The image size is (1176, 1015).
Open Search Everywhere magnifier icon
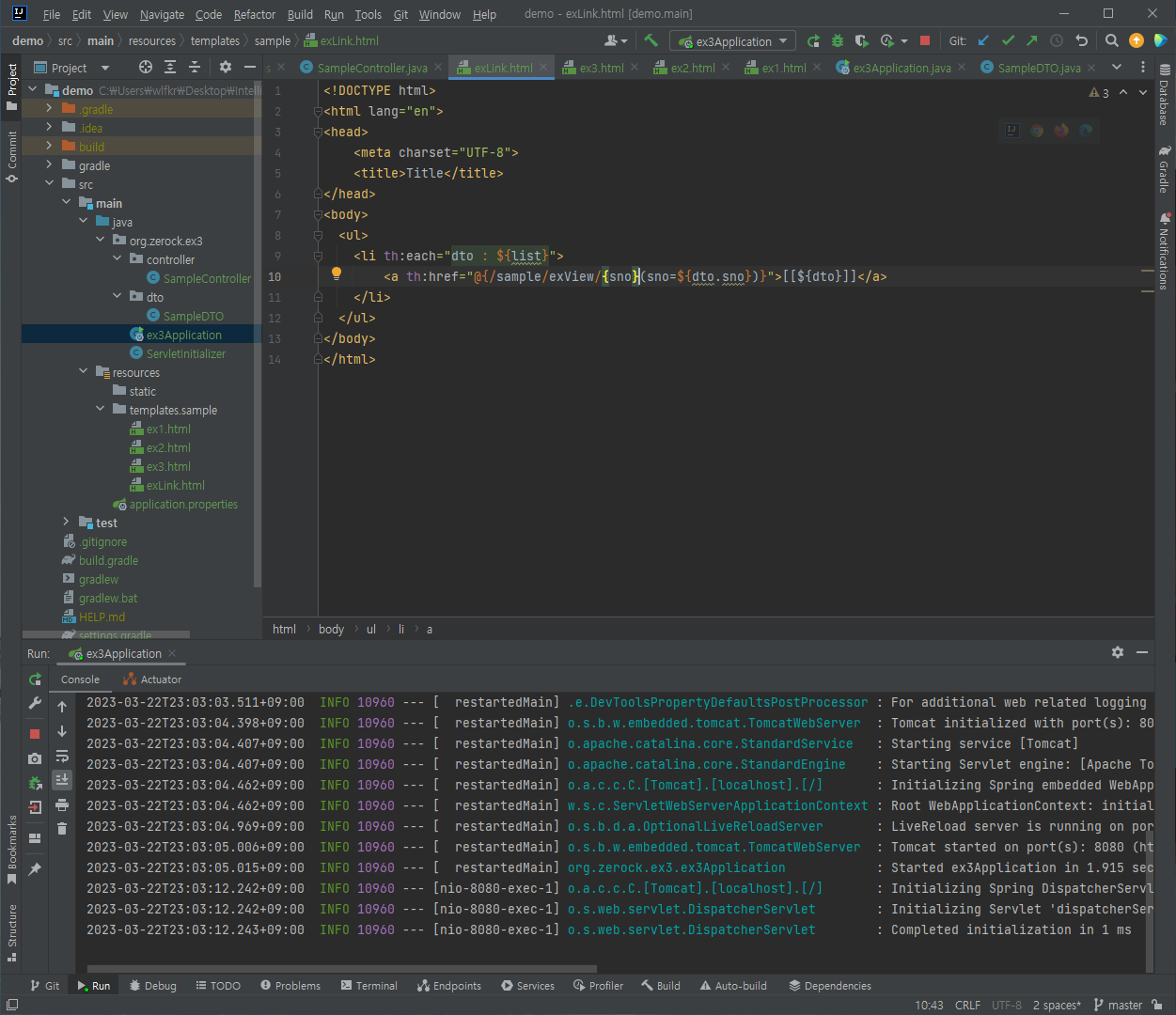pyautogui.click(x=1112, y=40)
